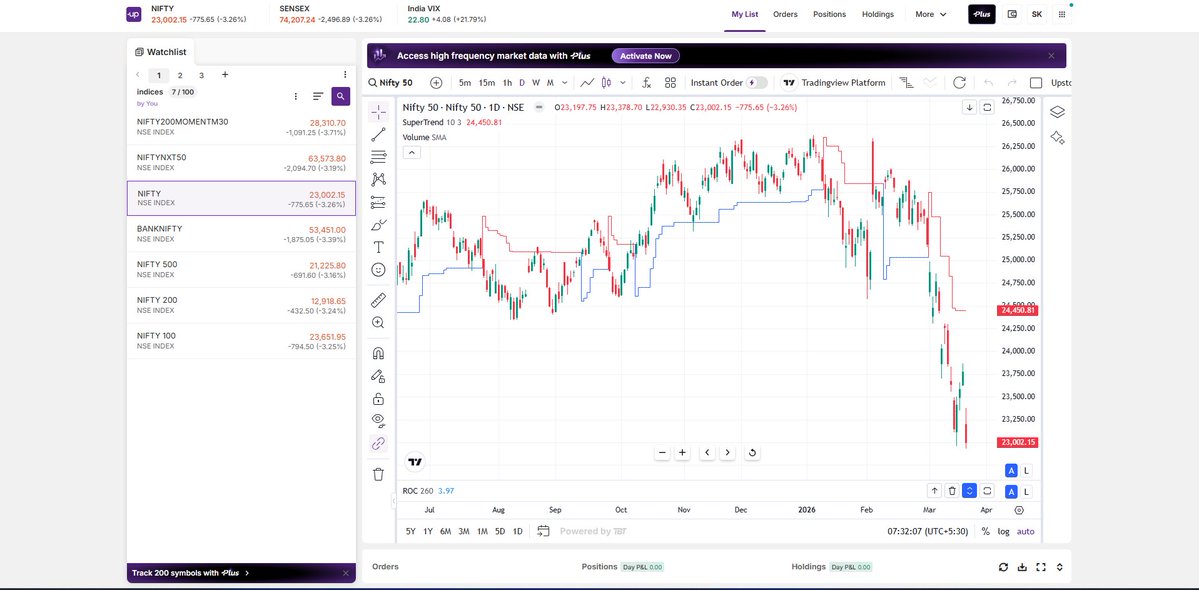The width and height of the screenshot is (1199, 590).
Task: Add a new watchlist with plus
Action: pos(225,75)
